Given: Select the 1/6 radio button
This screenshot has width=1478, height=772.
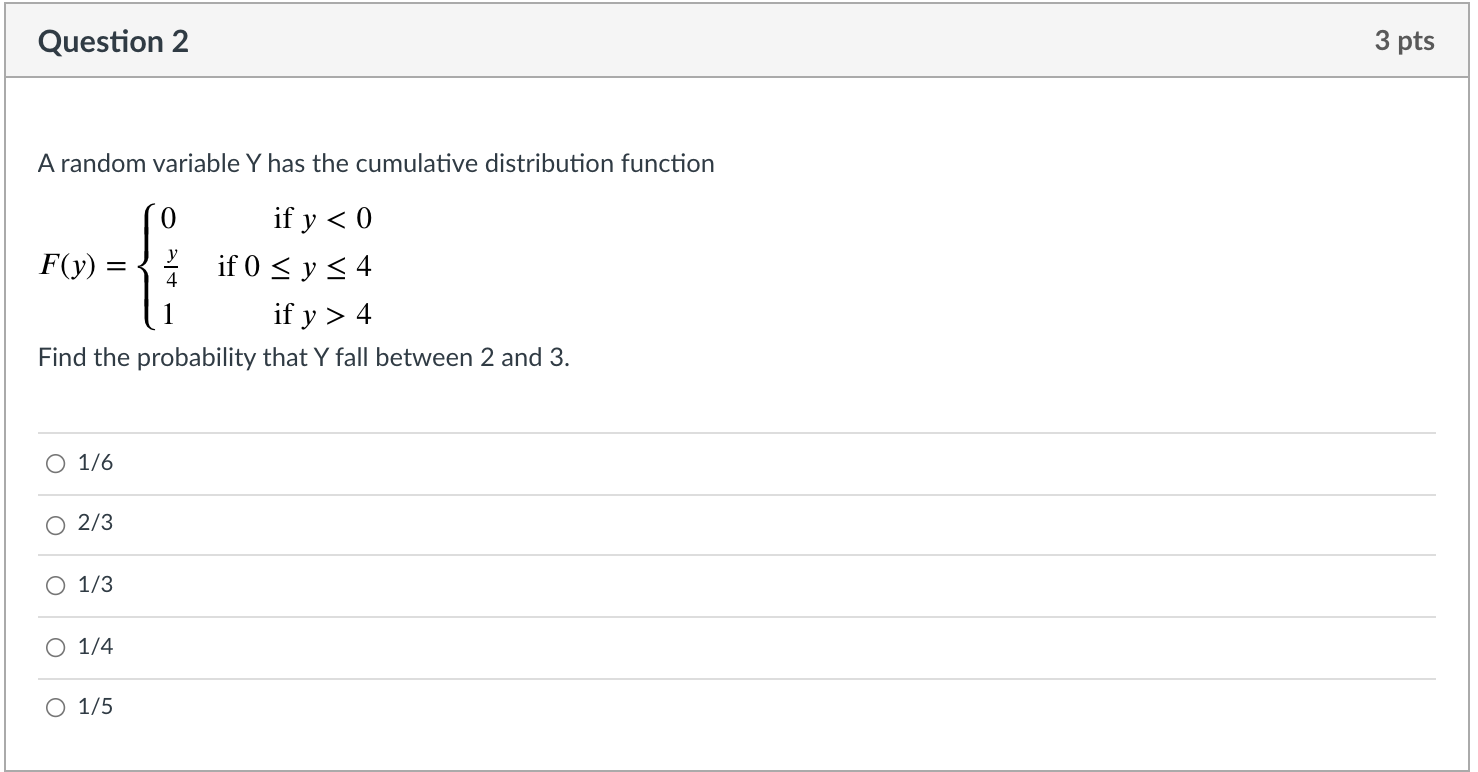Looking at the screenshot, I should (x=54, y=462).
